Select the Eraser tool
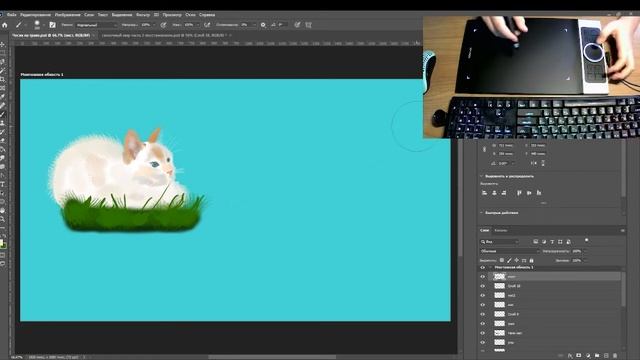Screen dimensions: 640x360 tap(2, 140)
